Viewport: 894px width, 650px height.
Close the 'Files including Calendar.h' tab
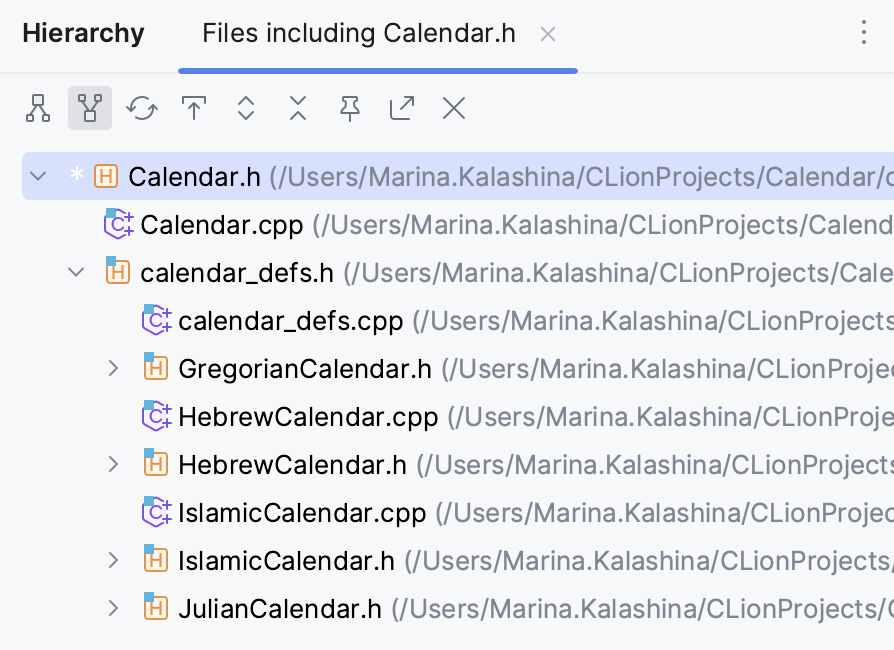click(x=548, y=33)
